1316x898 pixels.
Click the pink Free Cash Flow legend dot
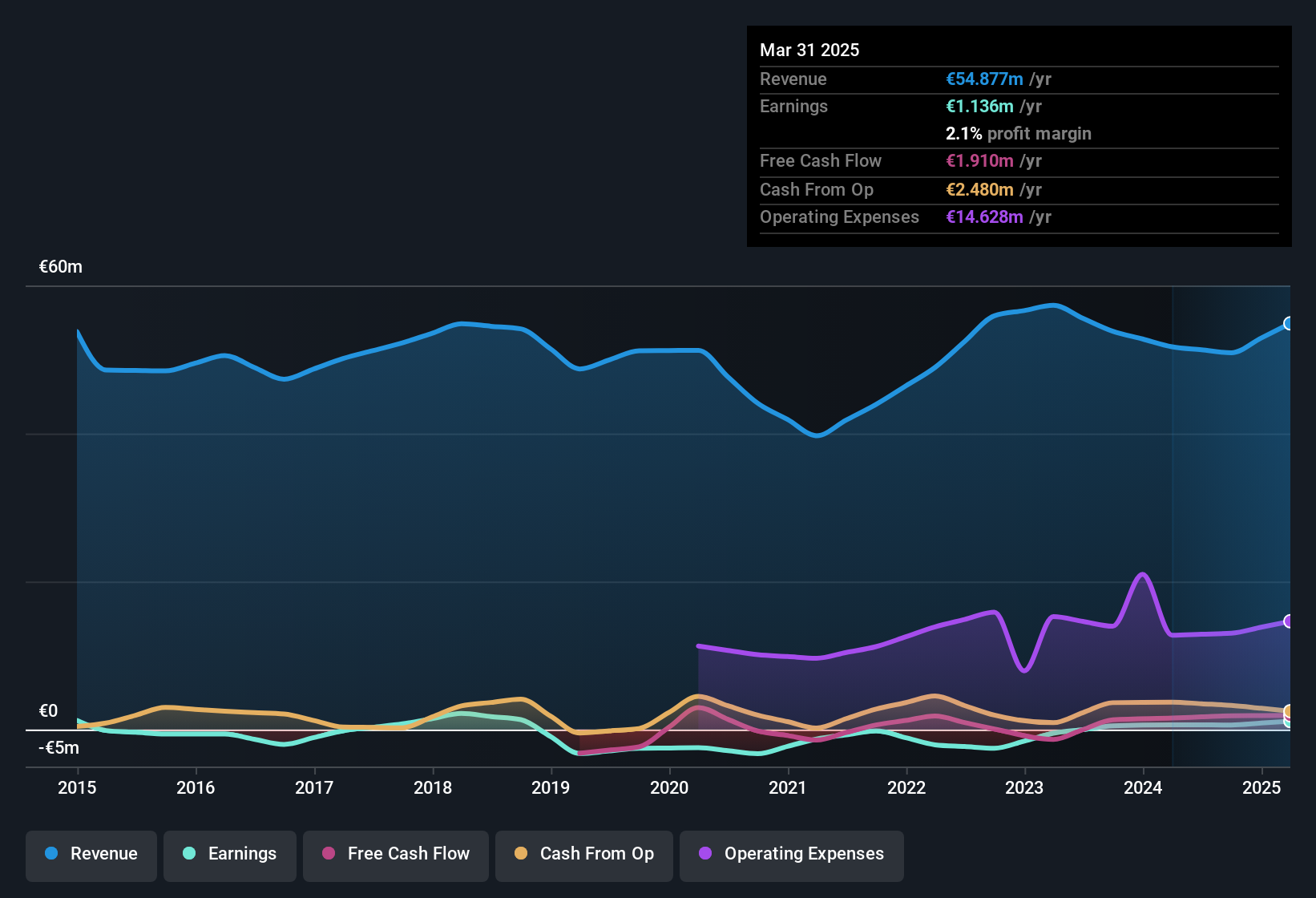point(329,854)
